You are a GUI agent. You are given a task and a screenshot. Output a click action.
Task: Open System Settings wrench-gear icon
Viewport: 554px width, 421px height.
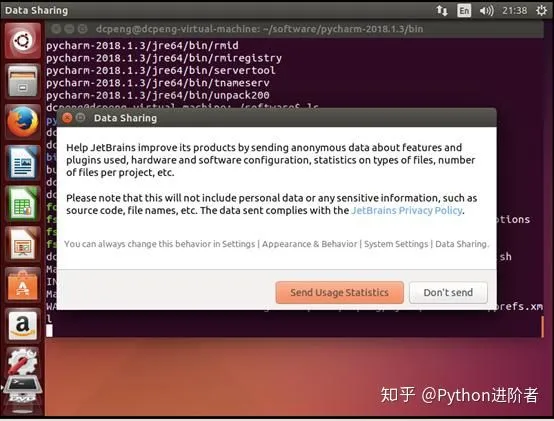23,361
